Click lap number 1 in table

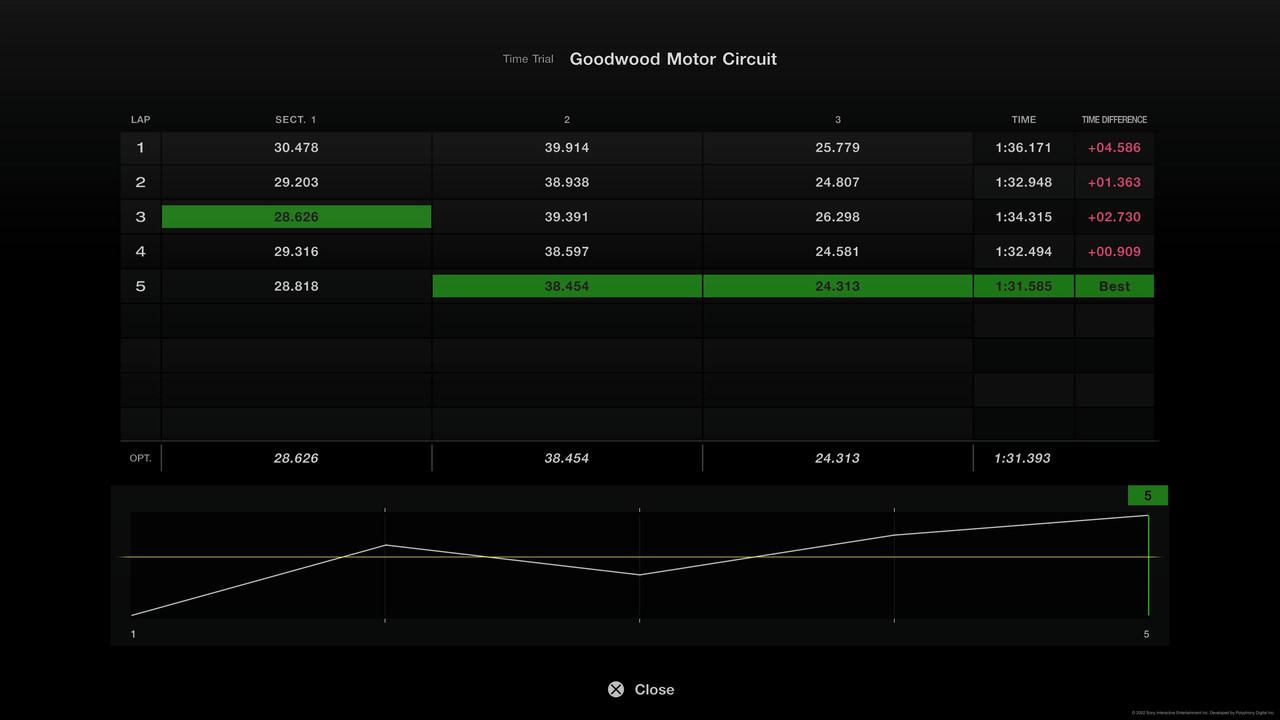pyautogui.click(x=140, y=147)
